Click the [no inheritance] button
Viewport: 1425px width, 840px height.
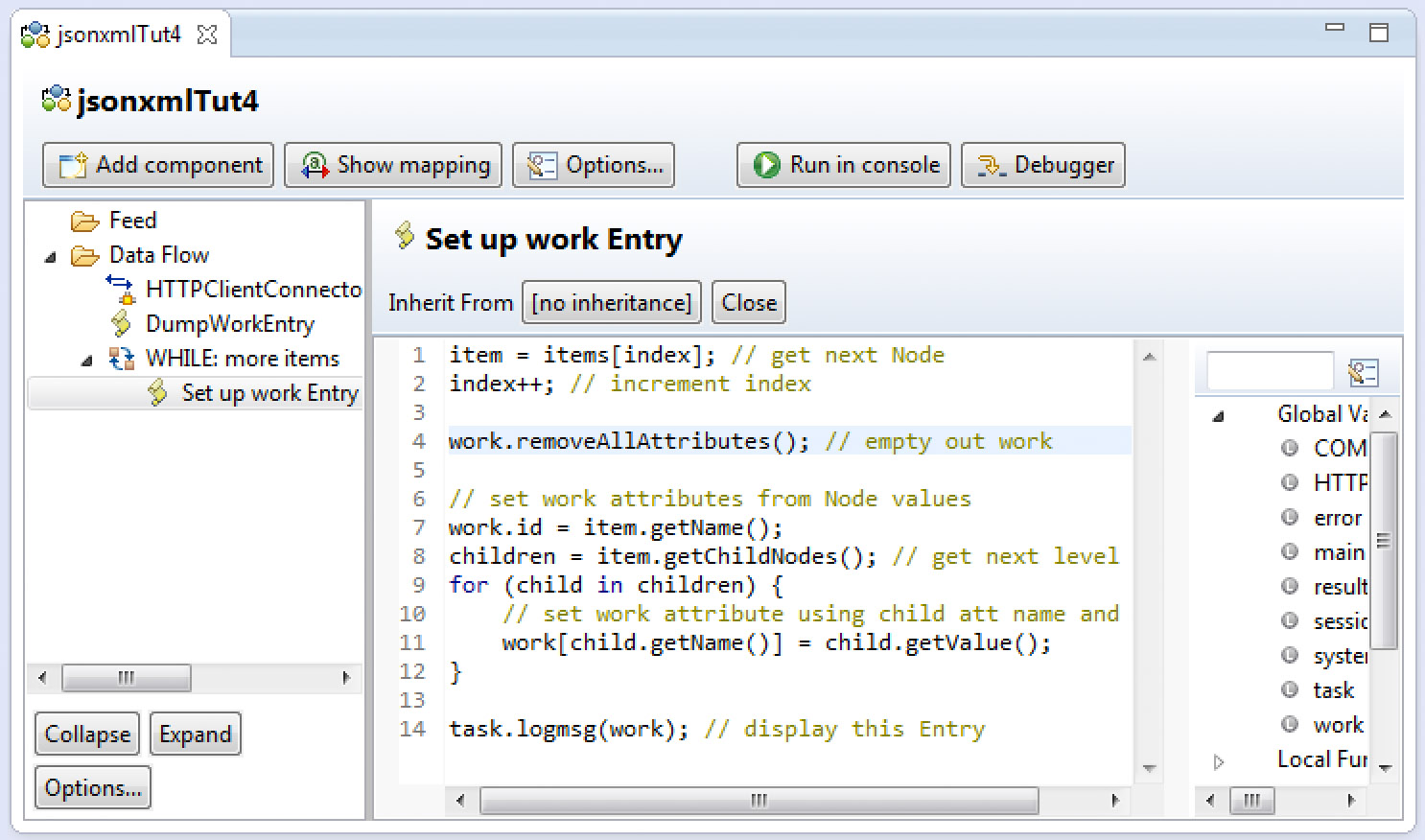(611, 302)
